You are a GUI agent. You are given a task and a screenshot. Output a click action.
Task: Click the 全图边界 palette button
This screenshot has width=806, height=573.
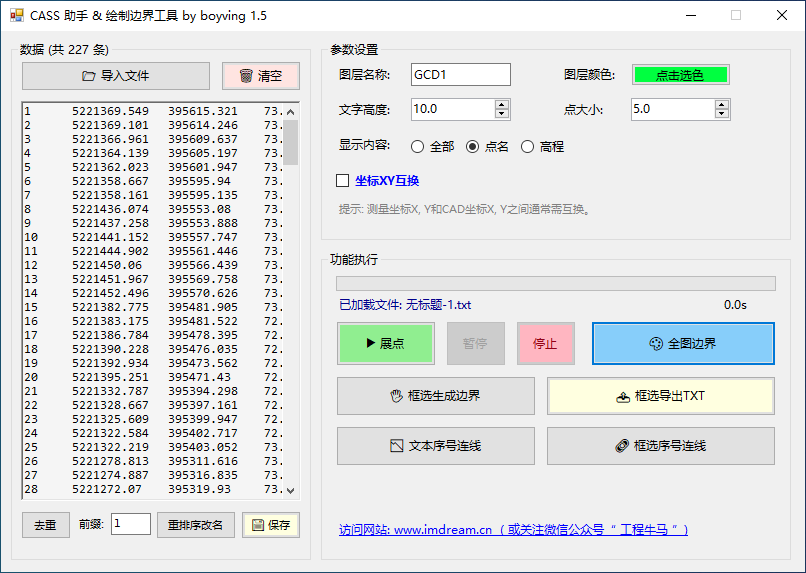tap(683, 343)
